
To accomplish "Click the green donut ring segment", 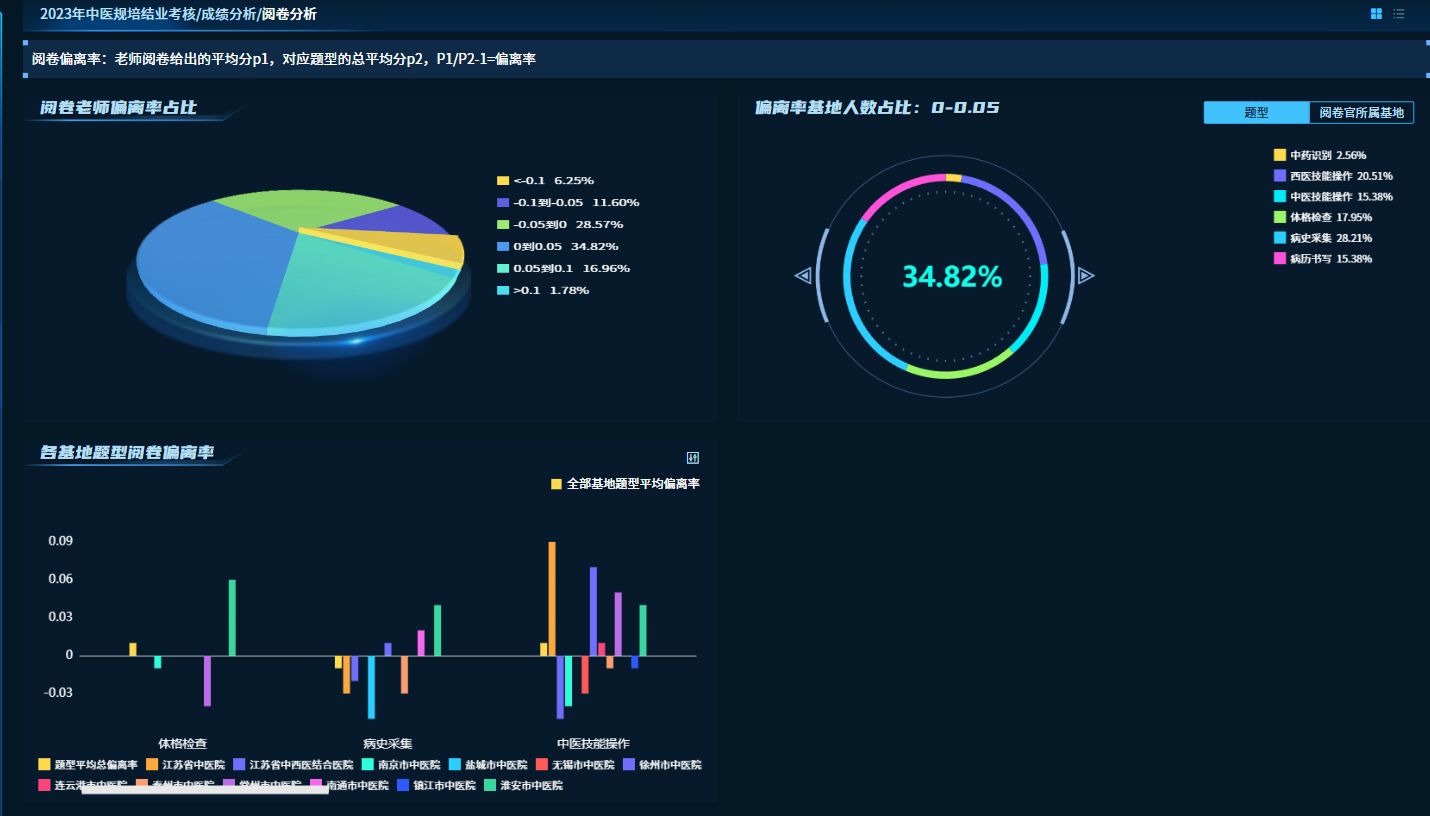I will coord(958,372).
